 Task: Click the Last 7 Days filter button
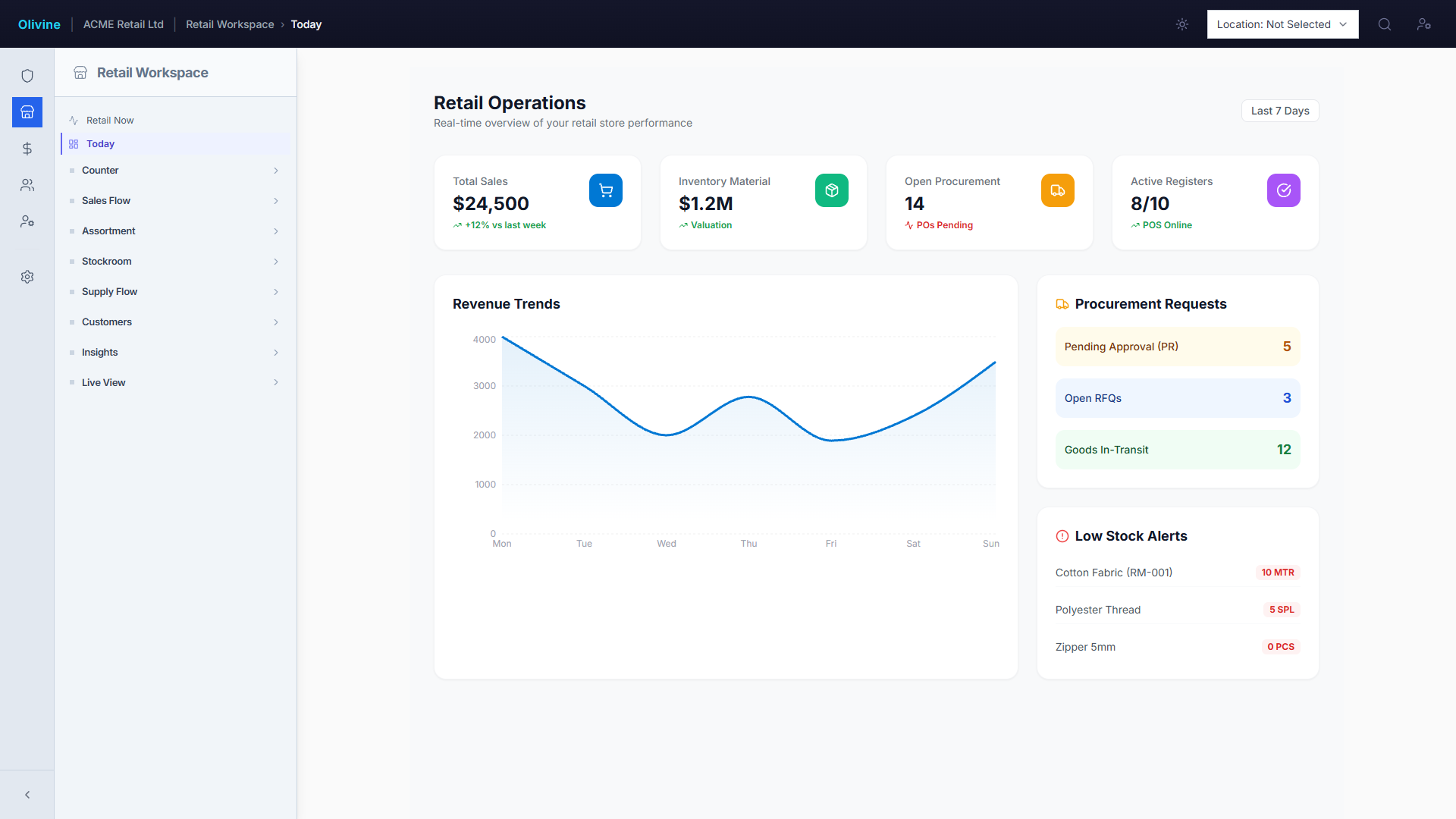point(1279,111)
